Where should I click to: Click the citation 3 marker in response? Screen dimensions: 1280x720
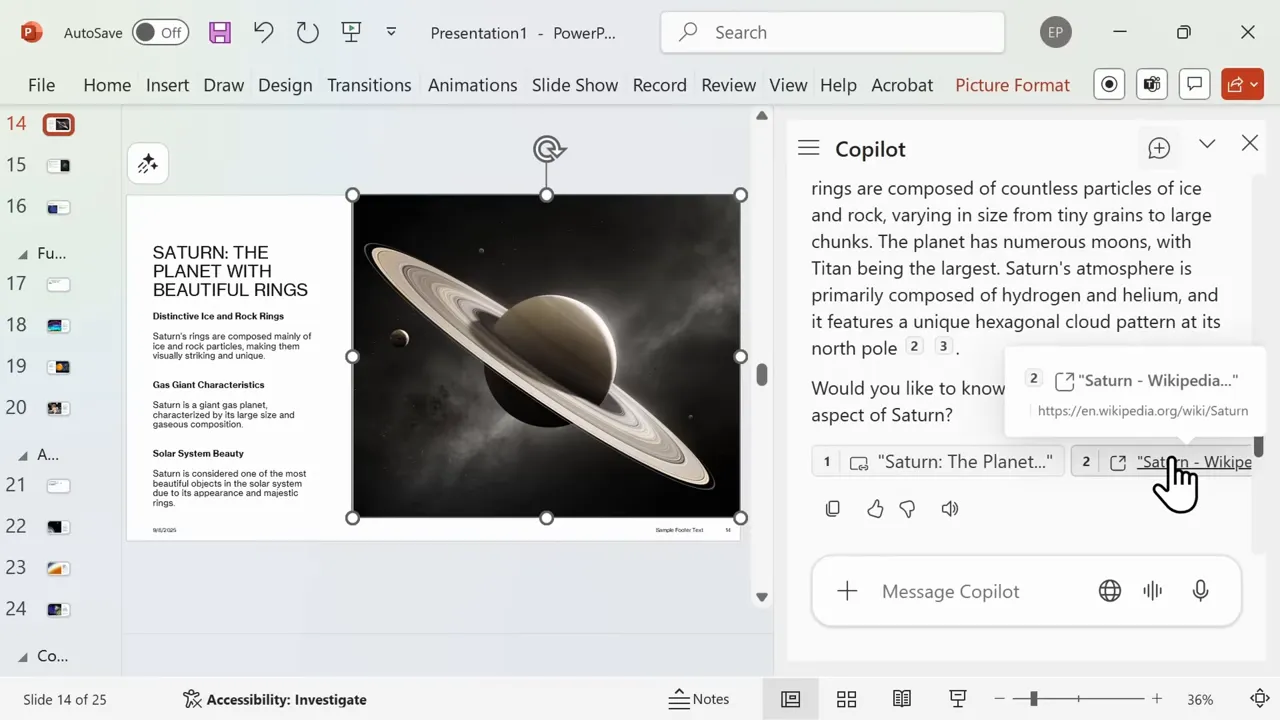tap(942, 347)
